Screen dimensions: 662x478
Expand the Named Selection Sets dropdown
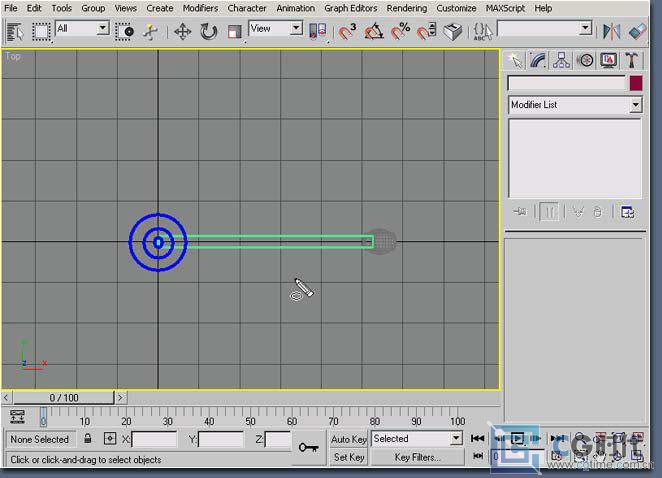coord(585,28)
